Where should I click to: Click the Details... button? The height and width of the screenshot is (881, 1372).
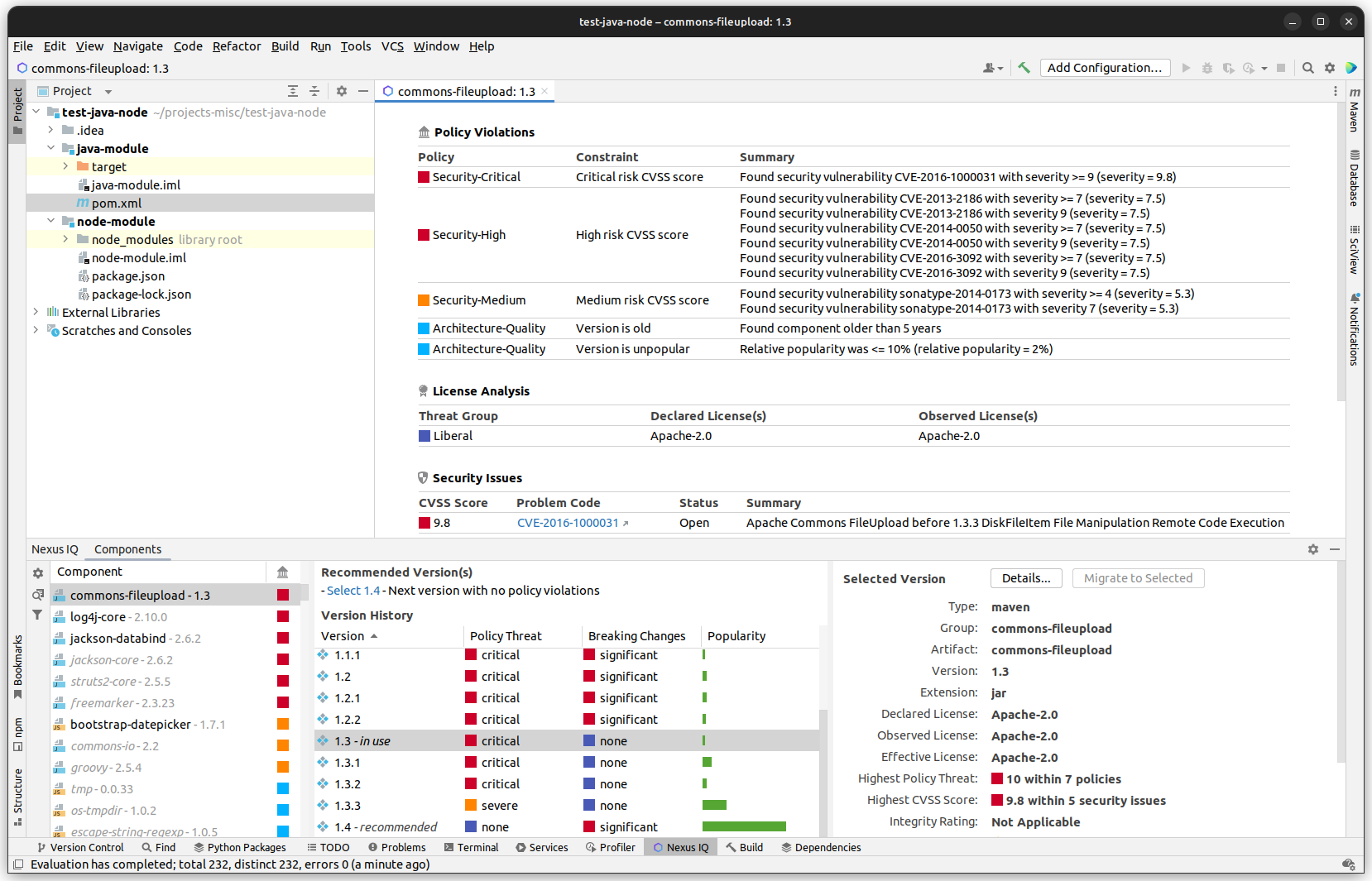pos(1026,578)
